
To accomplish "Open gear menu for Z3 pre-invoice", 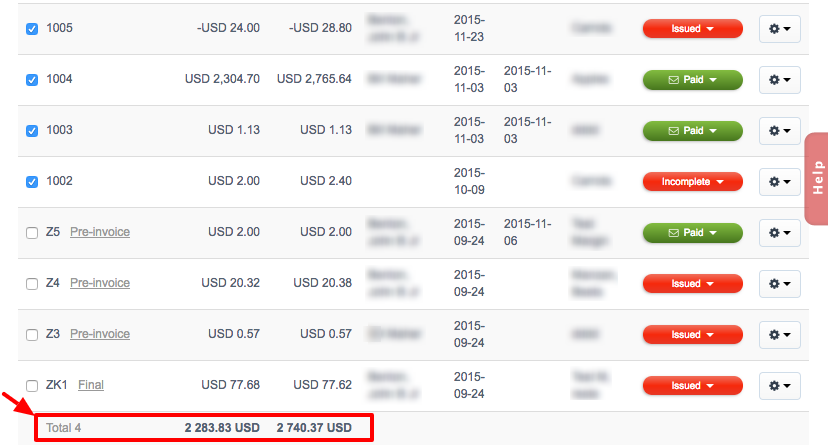I will click(x=779, y=335).
